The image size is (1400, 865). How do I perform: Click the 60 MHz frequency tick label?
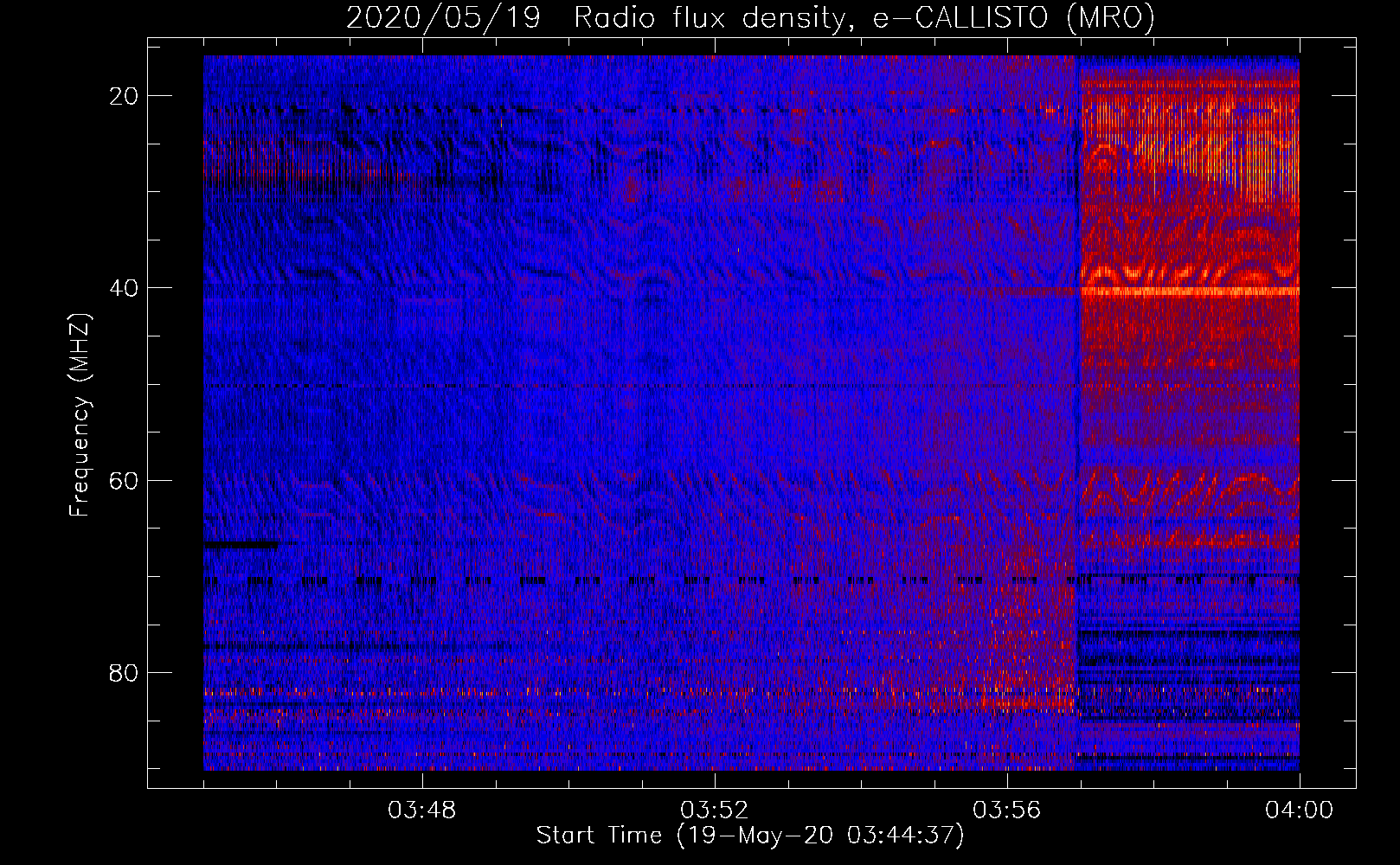(x=125, y=480)
